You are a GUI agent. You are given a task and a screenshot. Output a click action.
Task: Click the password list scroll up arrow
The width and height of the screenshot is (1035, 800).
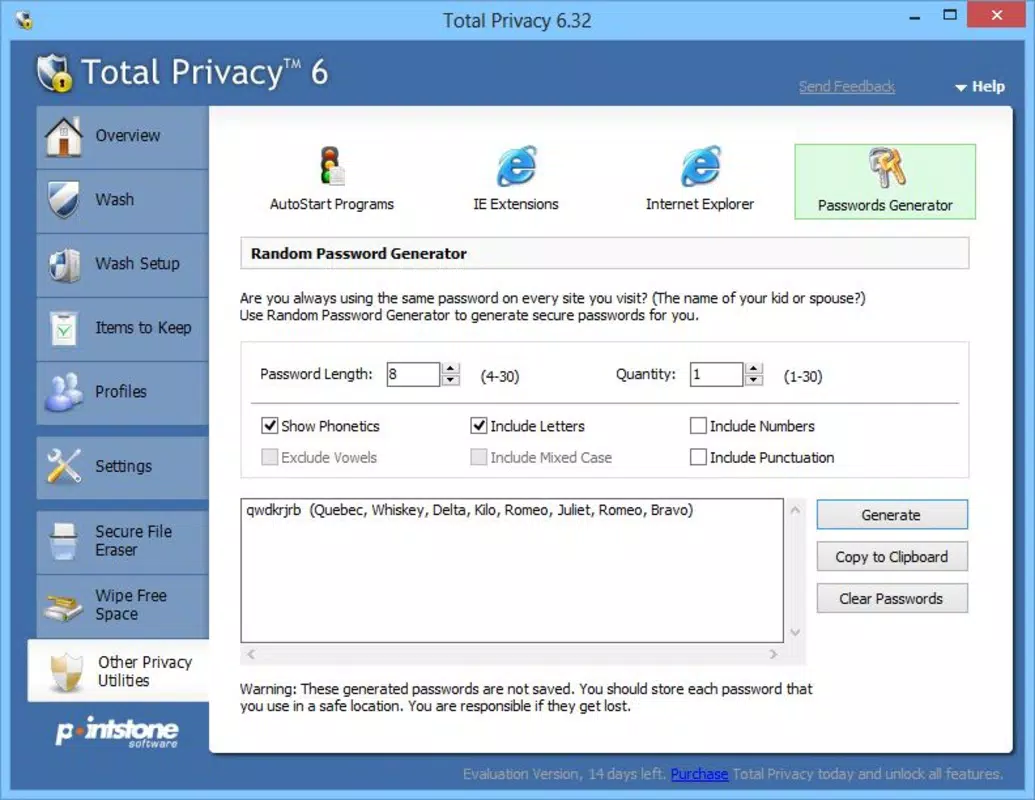[x=795, y=510]
